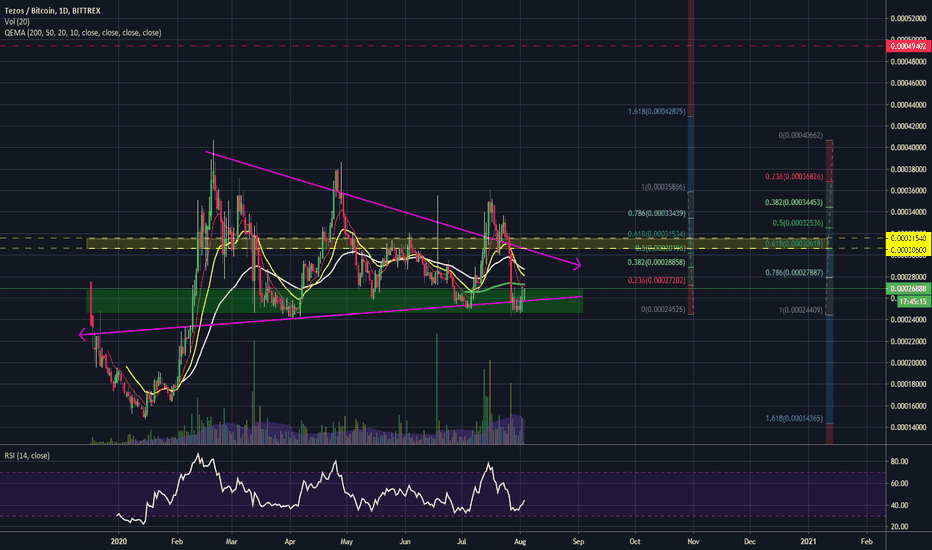Screen dimensions: 932x550
Task: Click the RSI 60.00 axis value
Action: 899,483
